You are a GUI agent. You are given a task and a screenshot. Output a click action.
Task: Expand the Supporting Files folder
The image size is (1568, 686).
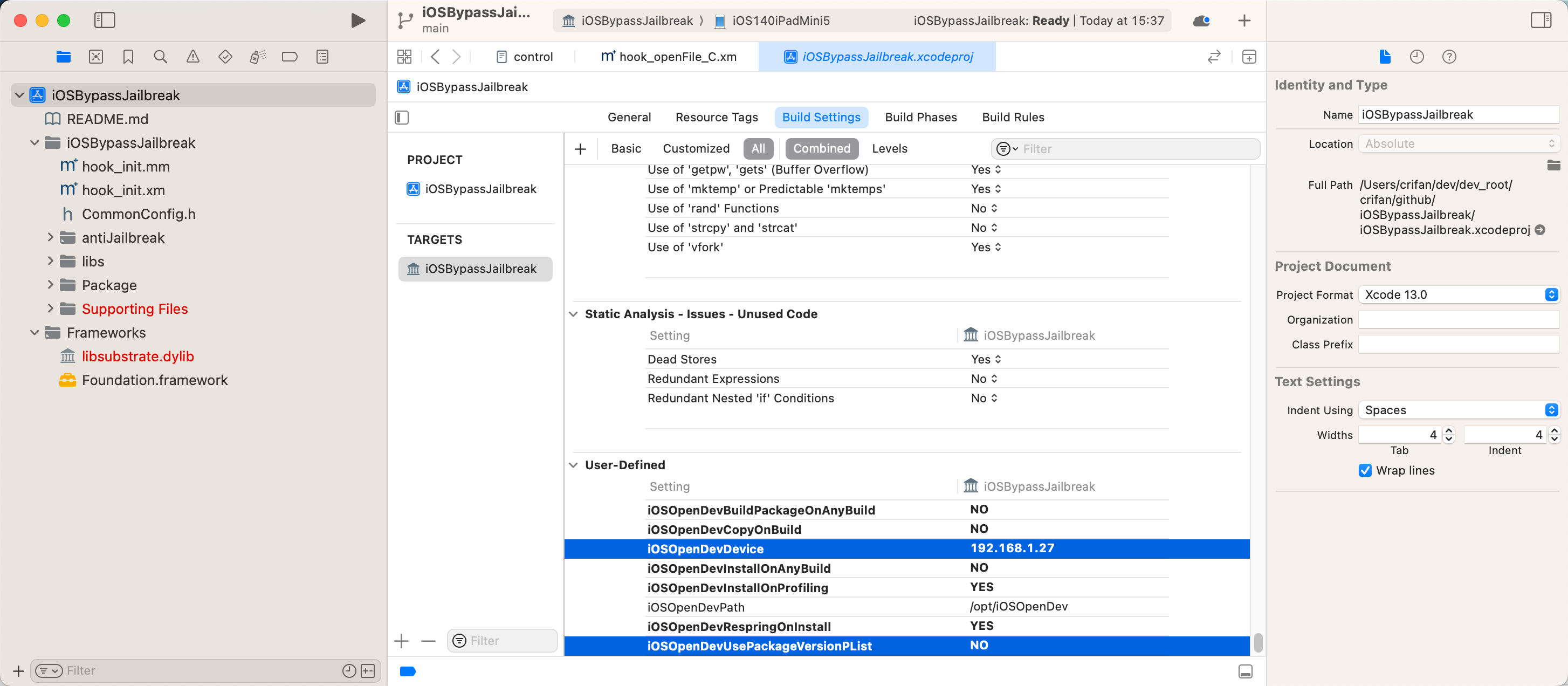[x=51, y=308]
